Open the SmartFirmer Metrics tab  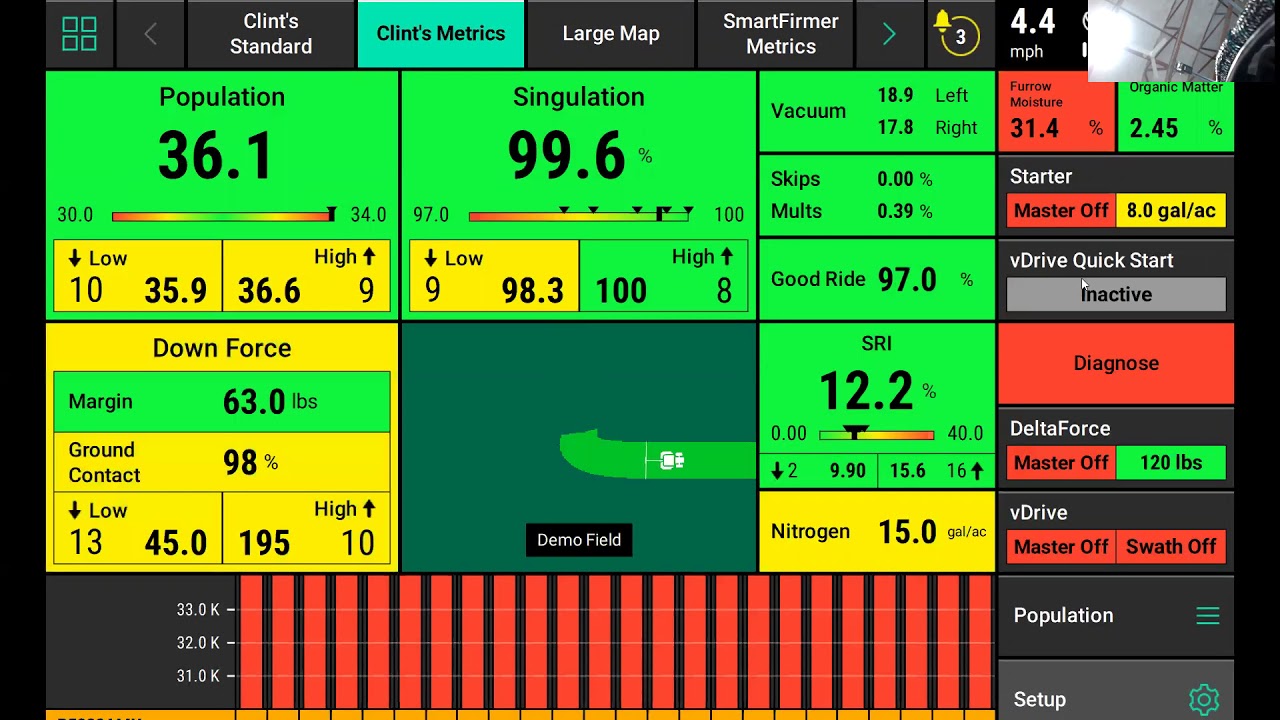coord(781,34)
